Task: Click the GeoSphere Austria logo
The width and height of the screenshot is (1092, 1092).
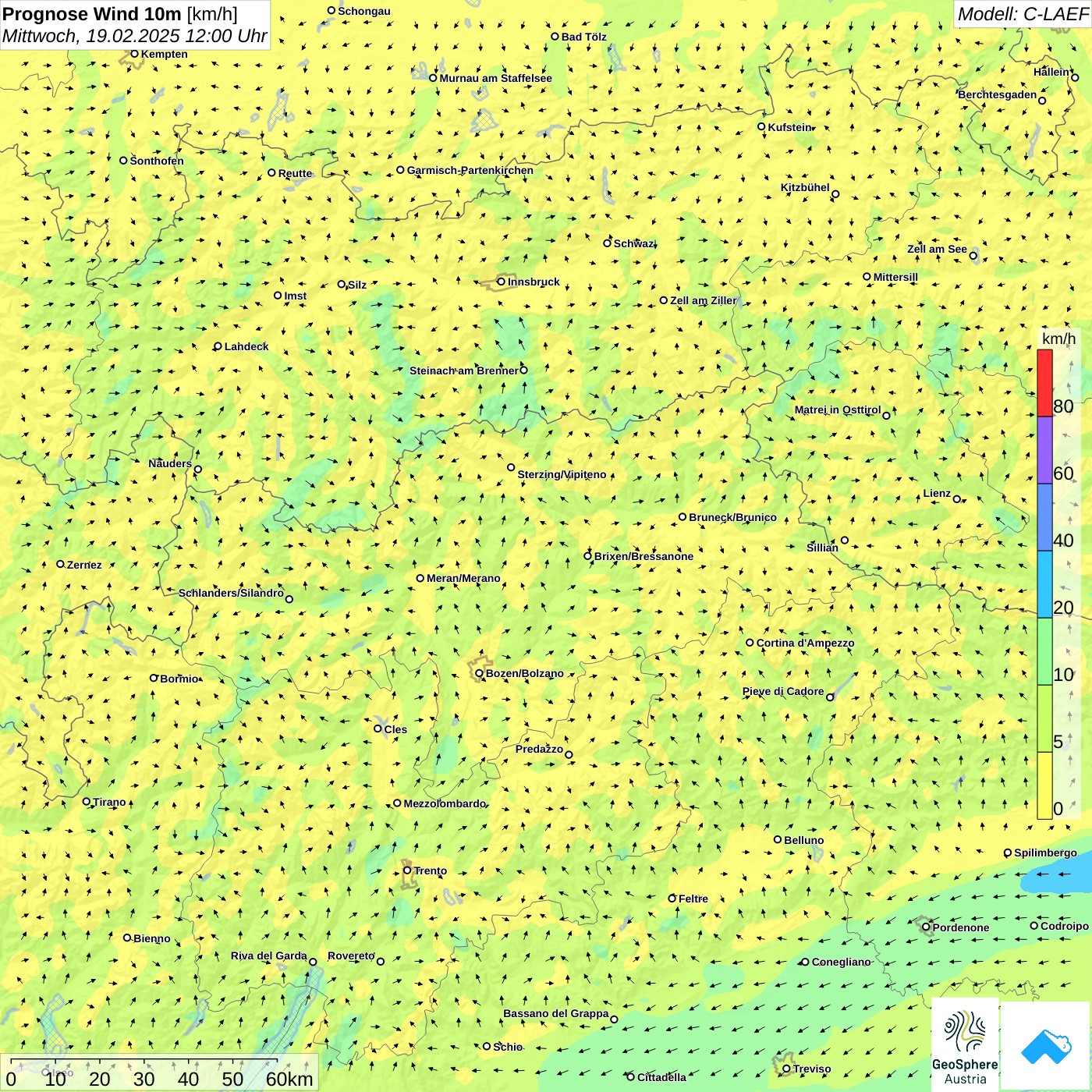Action: pyautogui.click(x=965, y=1045)
